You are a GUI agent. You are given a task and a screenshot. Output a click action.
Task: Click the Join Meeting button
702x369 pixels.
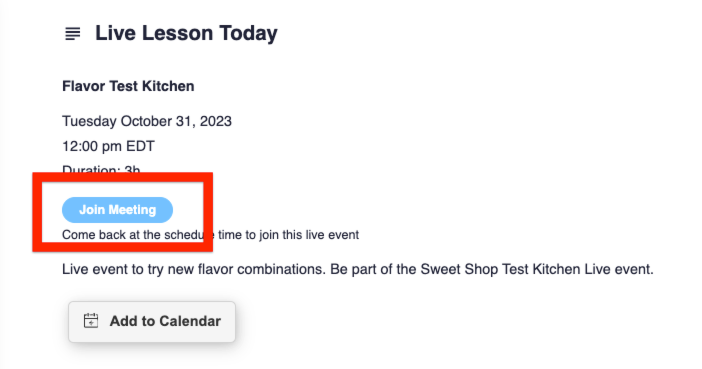click(117, 210)
